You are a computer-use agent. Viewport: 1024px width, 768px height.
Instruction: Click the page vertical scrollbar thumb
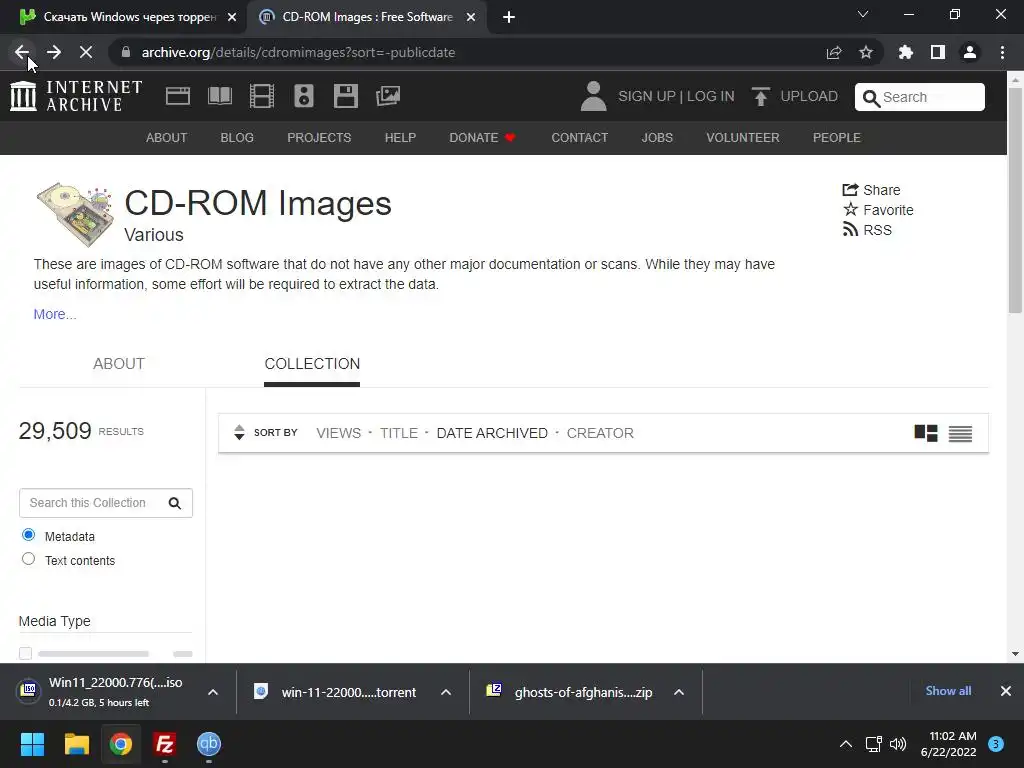1015,201
